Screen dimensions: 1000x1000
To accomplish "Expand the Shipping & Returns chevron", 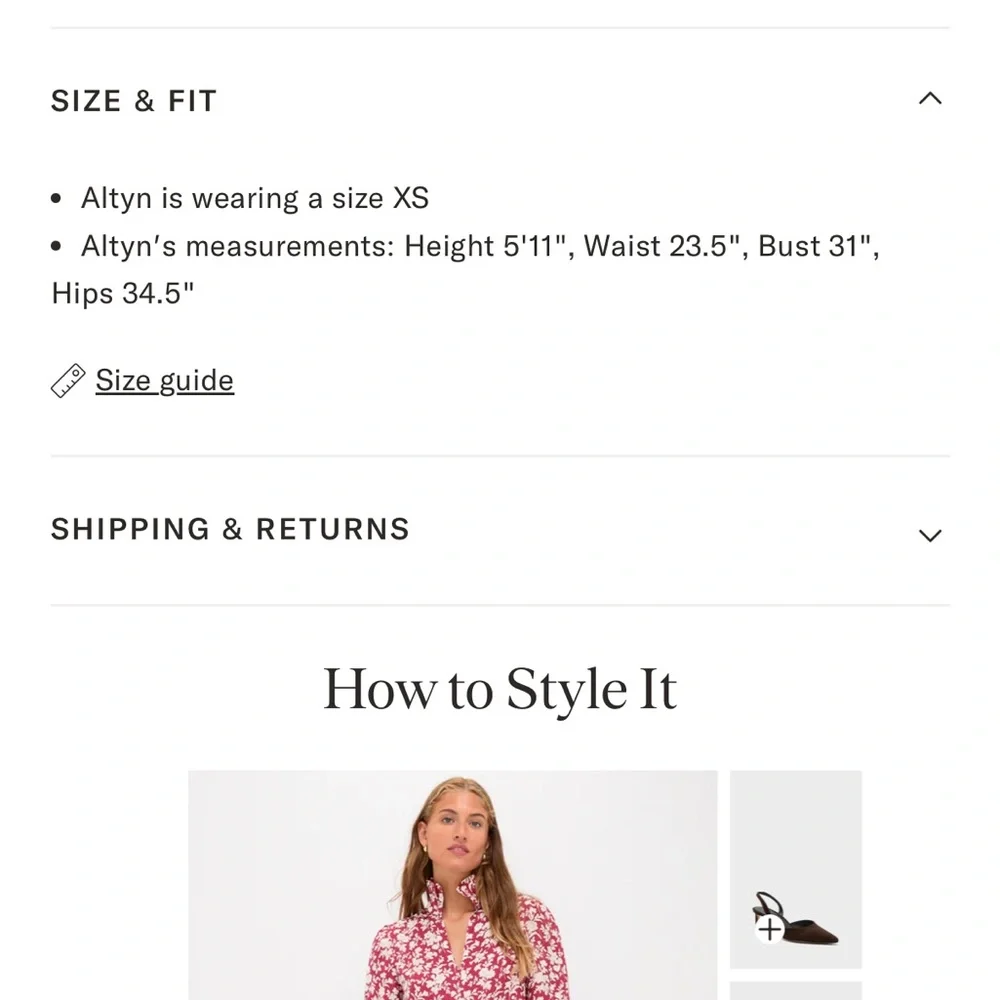I will point(930,535).
